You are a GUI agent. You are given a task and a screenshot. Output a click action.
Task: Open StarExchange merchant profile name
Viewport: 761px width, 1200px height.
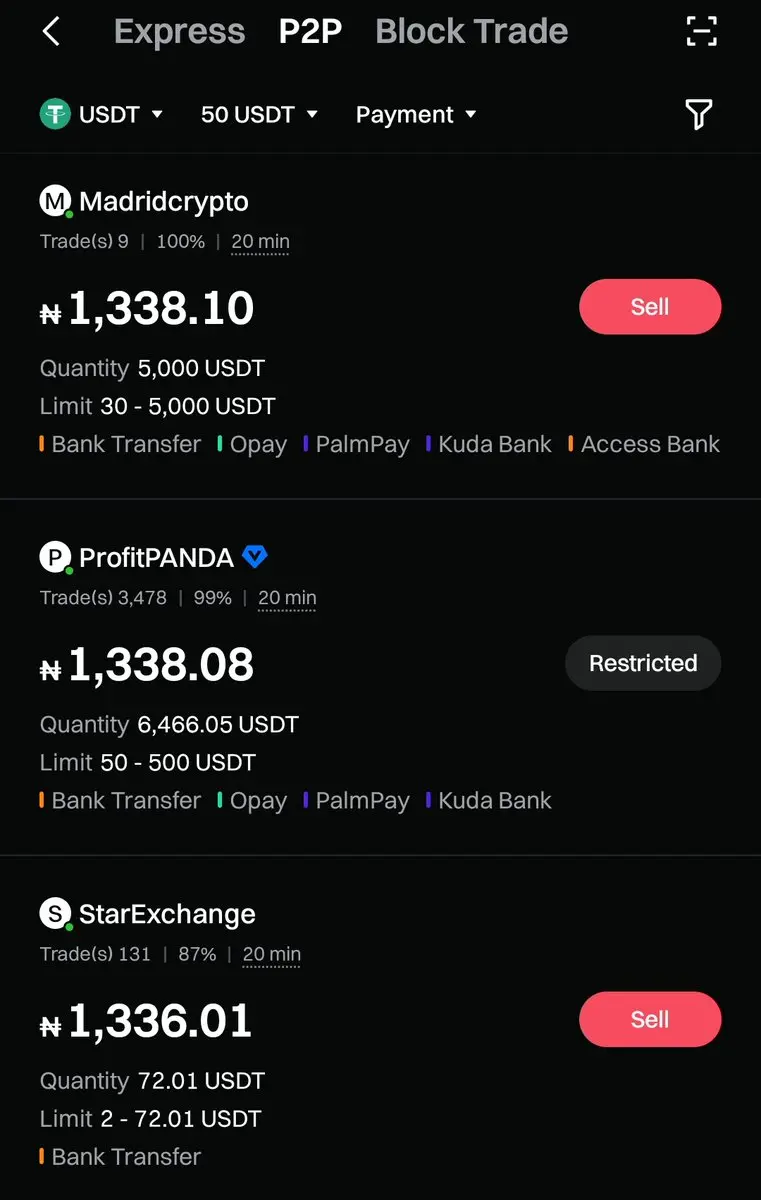click(x=167, y=913)
